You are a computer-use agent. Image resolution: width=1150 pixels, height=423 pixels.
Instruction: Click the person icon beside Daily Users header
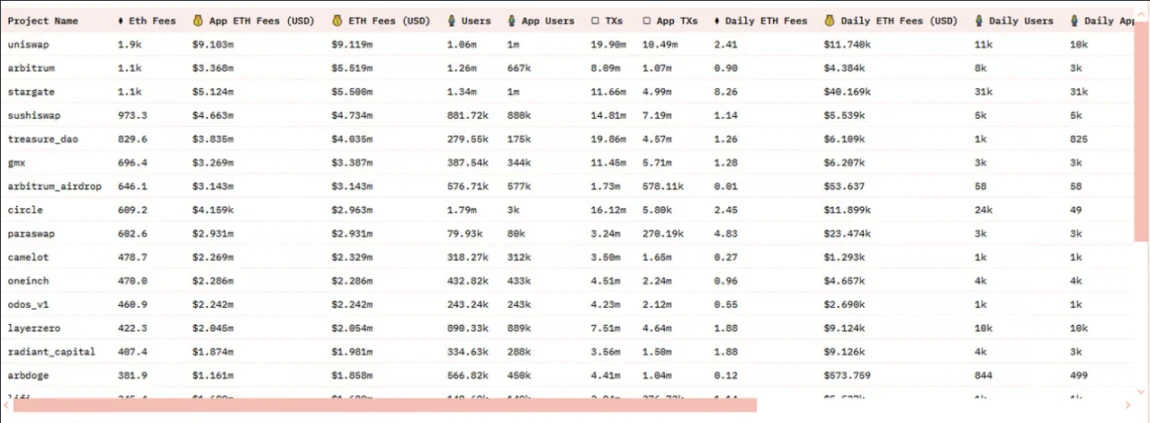tap(979, 21)
